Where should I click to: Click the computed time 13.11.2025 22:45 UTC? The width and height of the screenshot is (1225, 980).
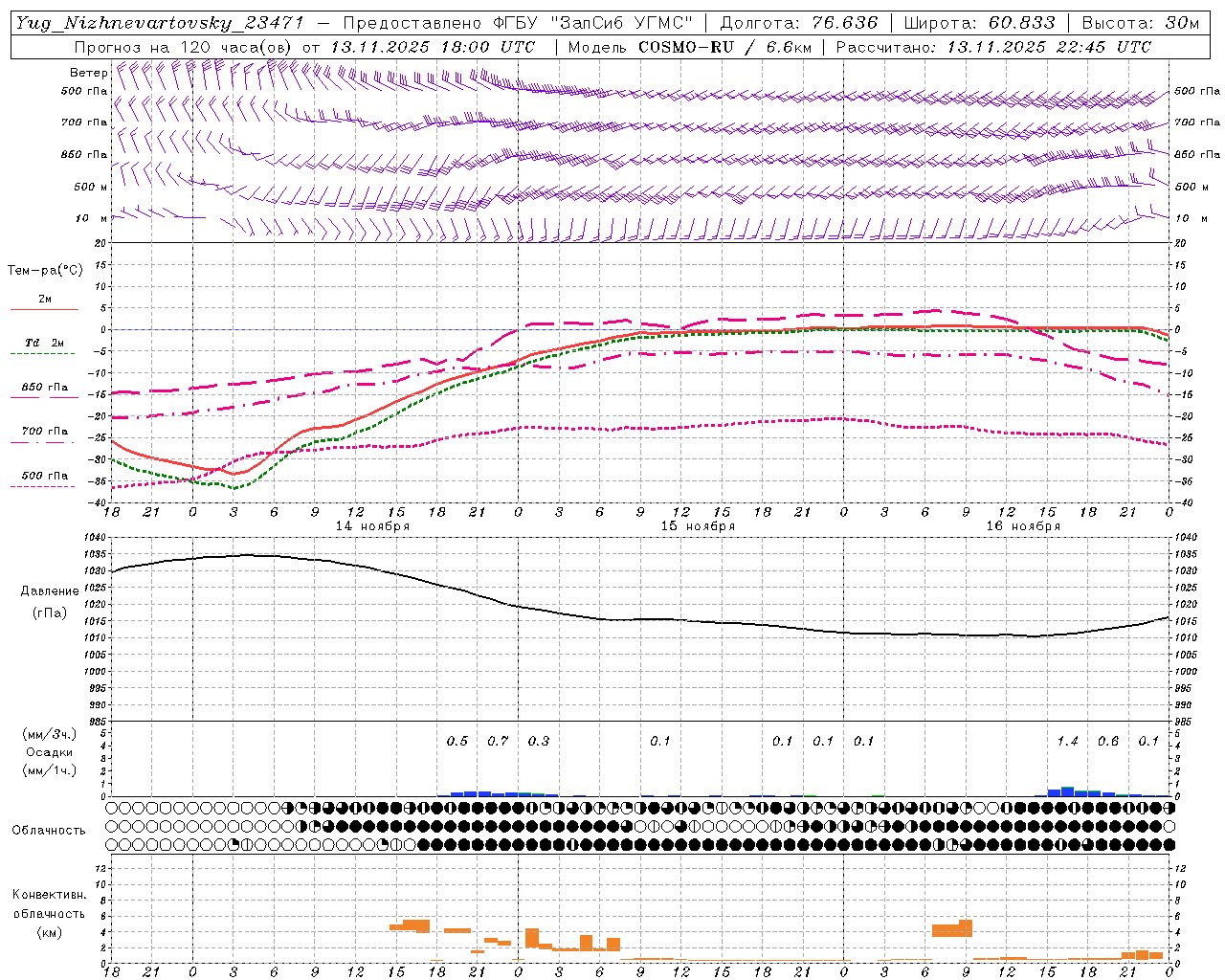1049,47
